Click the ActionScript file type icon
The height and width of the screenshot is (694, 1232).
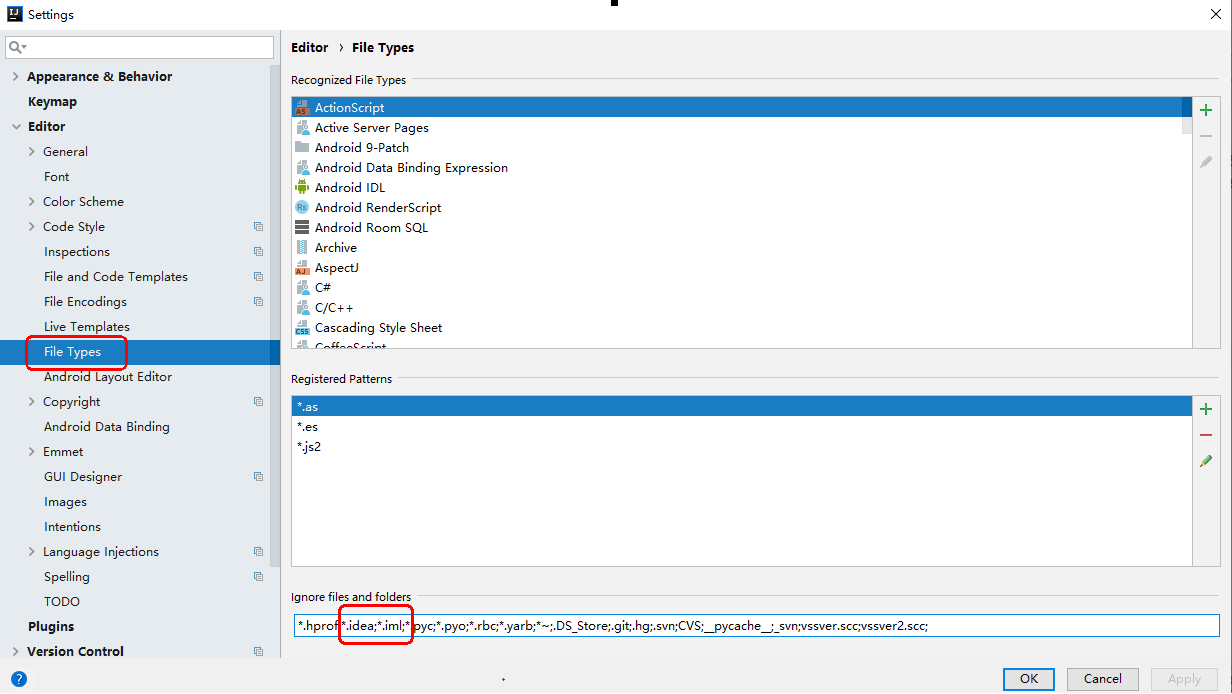[x=302, y=107]
